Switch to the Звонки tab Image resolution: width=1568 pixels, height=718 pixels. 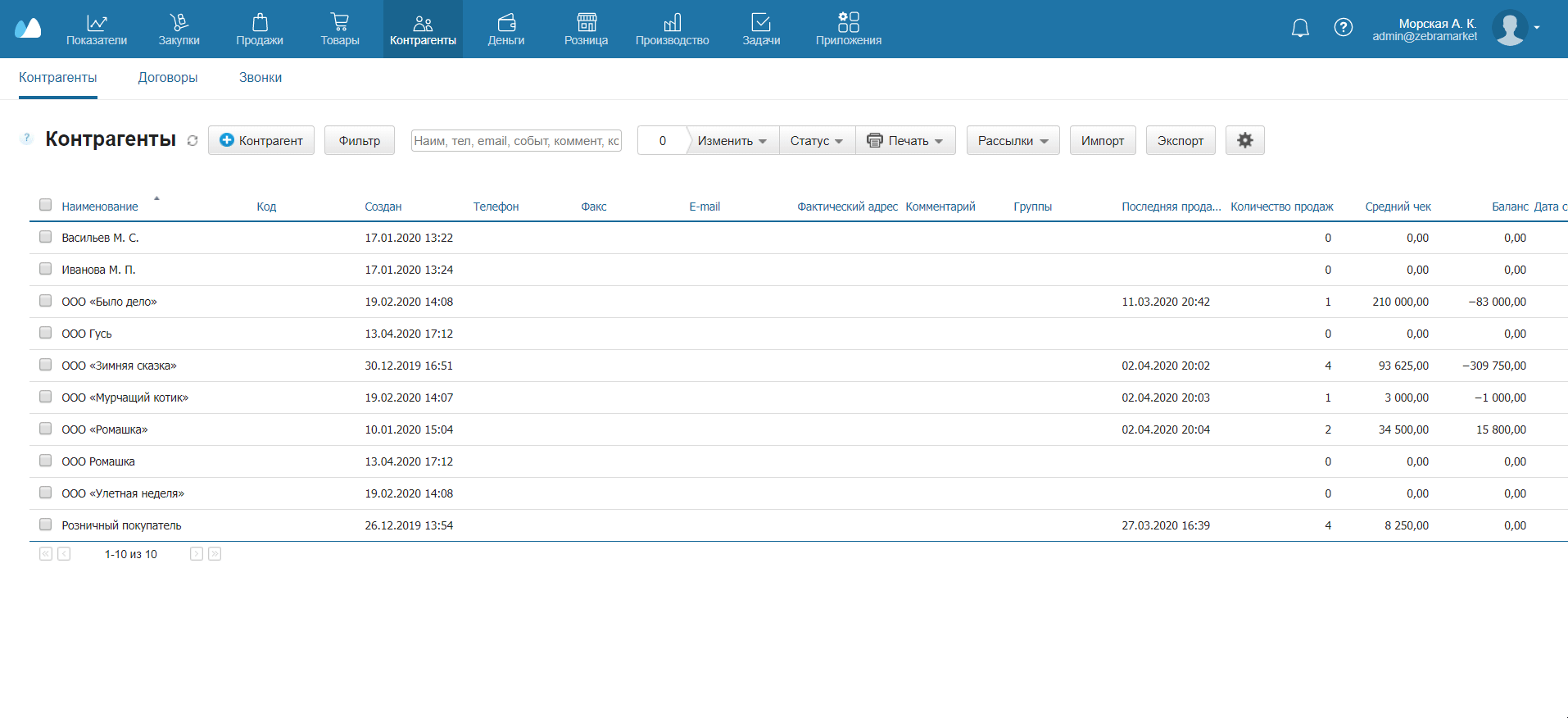coord(261,78)
